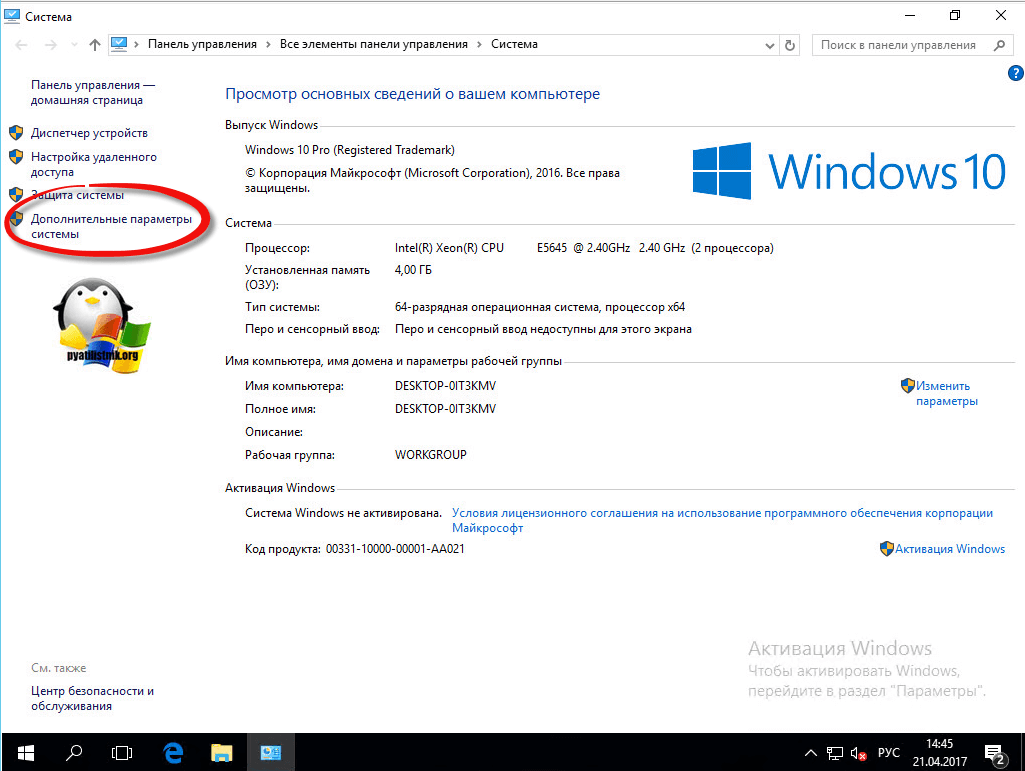Click the blue help question mark icon
This screenshot has width=1025, height=771.
point(1015,74)
